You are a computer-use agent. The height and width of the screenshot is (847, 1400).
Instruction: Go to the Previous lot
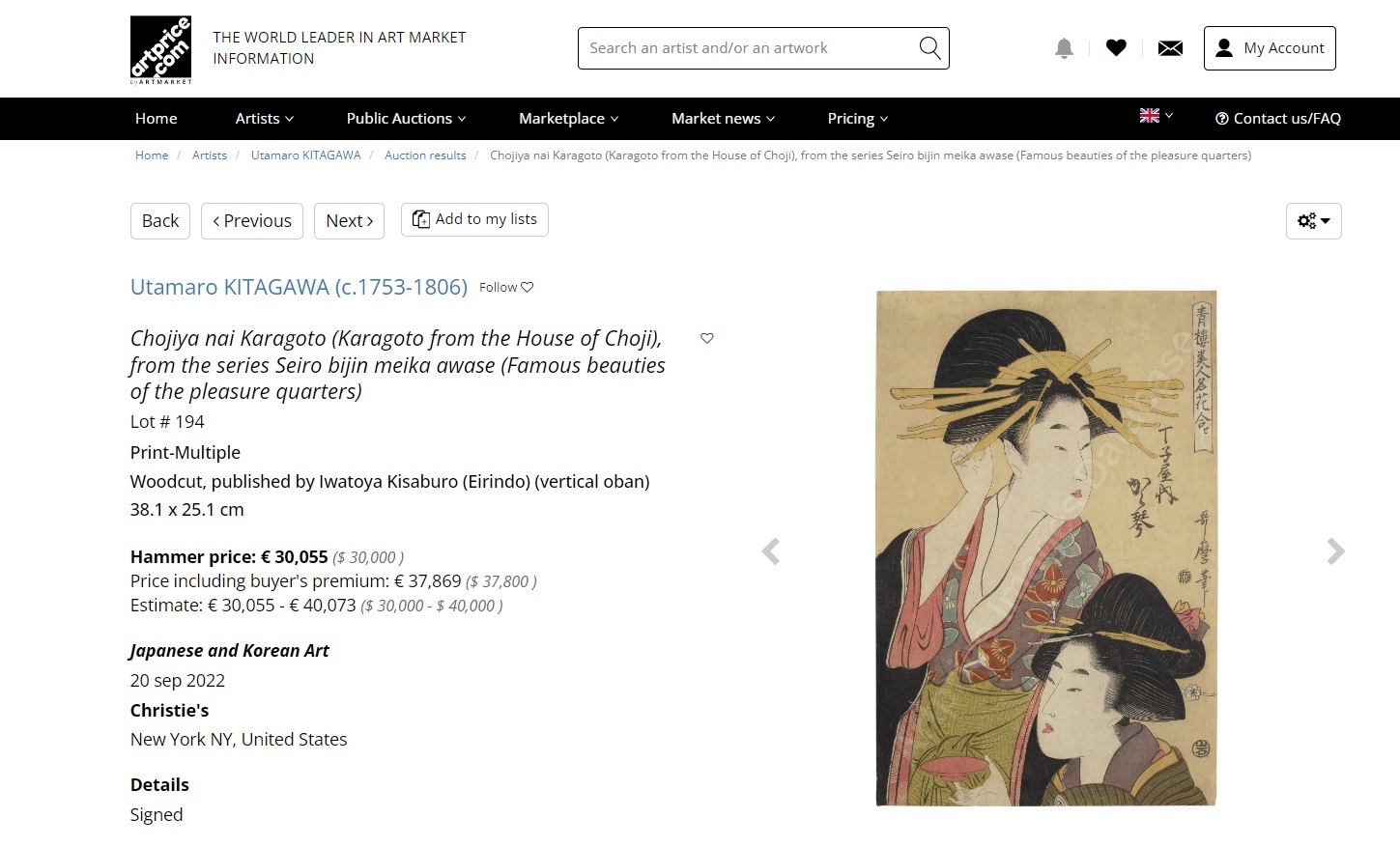pyautogui.click(x=252, y=221)
